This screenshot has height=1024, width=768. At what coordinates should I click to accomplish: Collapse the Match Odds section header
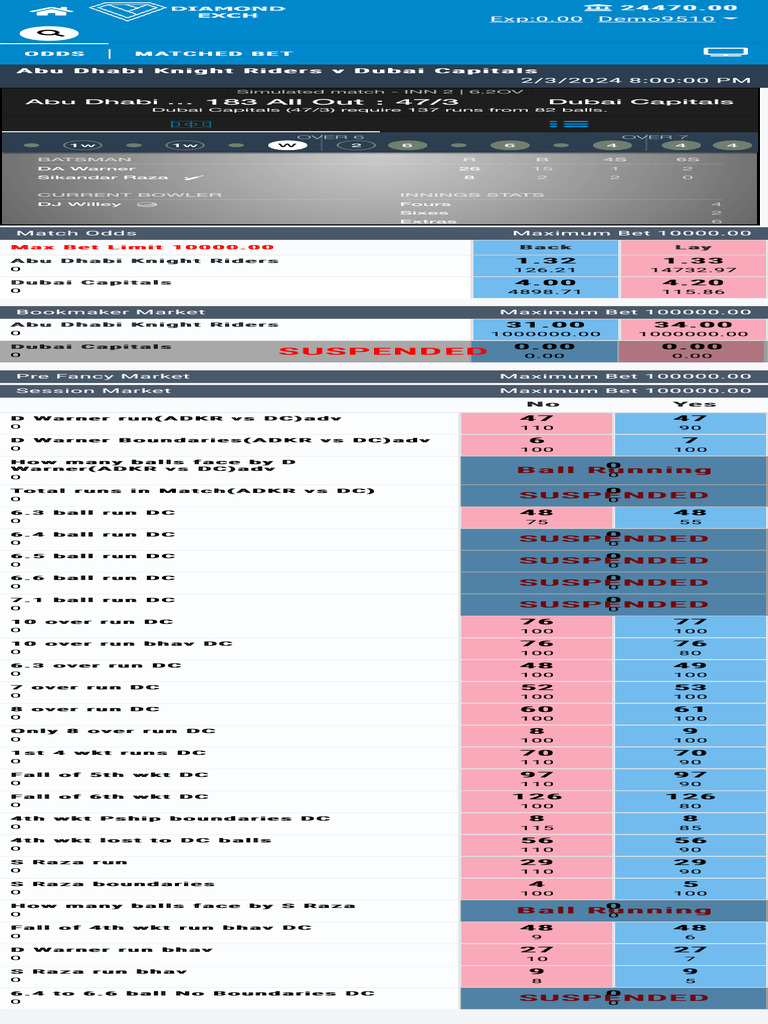[x=384, y=233]
